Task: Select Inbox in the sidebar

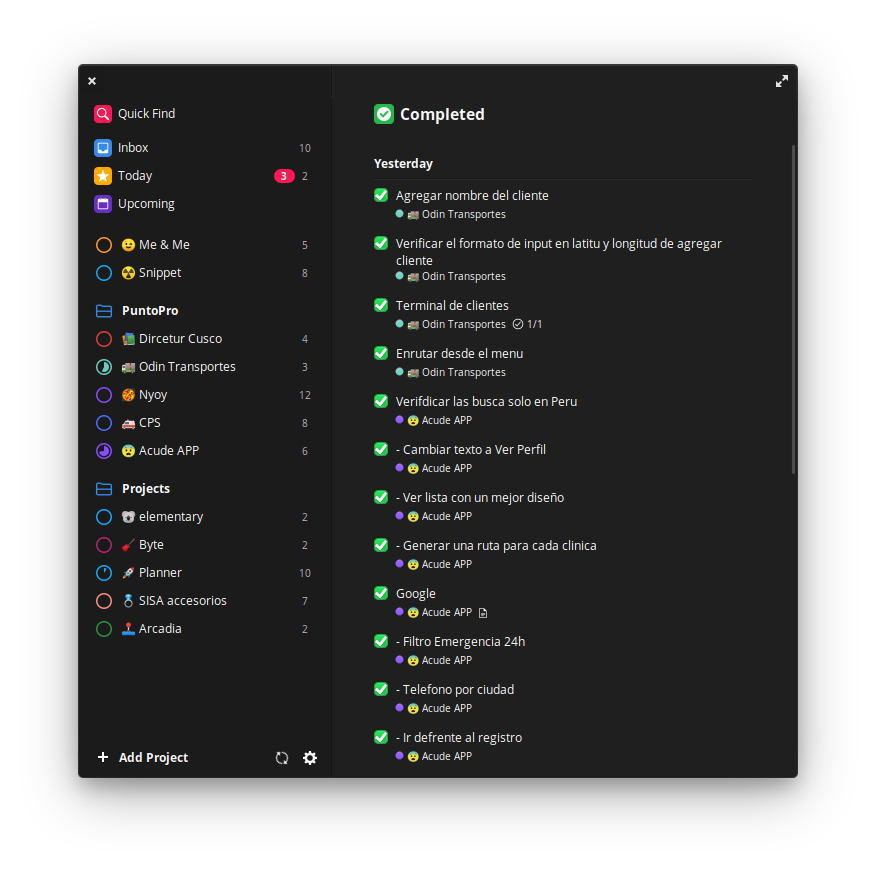Action: tap(202, 148)
